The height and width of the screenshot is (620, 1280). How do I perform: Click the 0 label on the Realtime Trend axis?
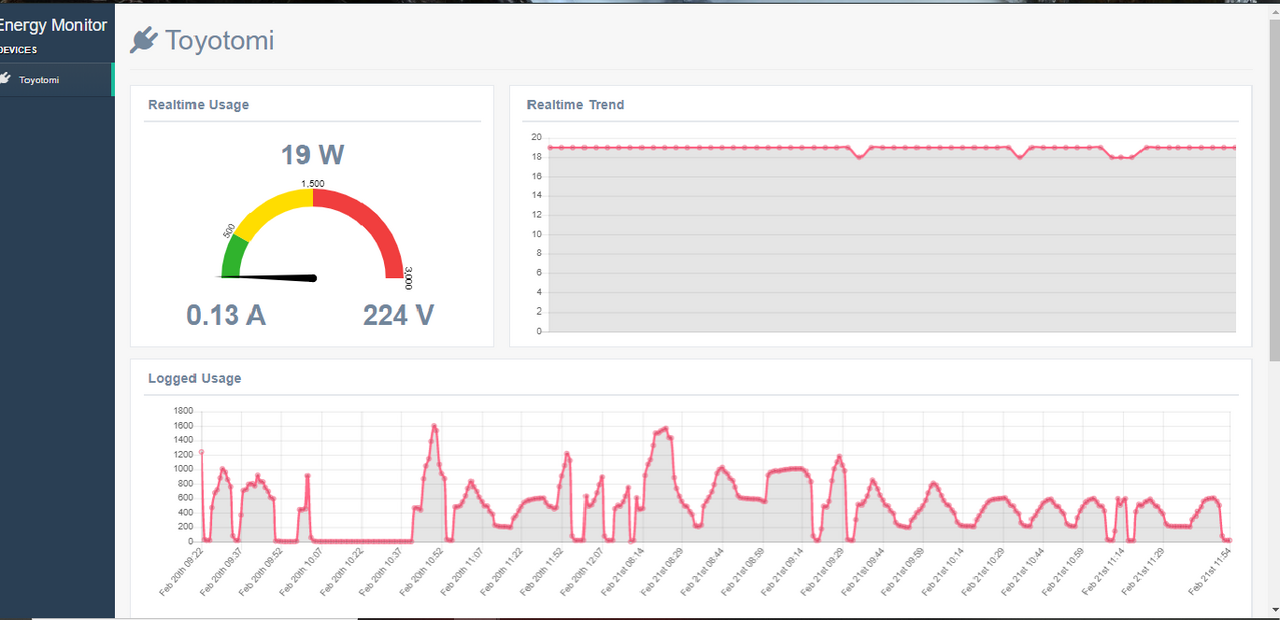(x=539, y=331)
